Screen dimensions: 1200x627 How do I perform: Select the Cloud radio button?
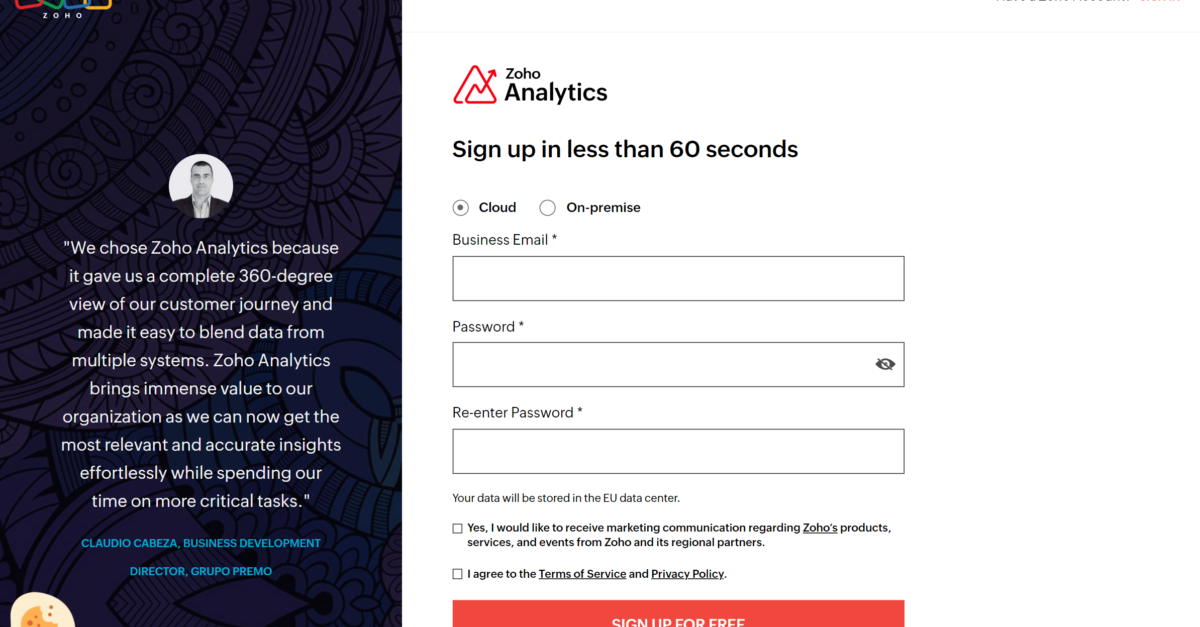click(x=461, y=207)
